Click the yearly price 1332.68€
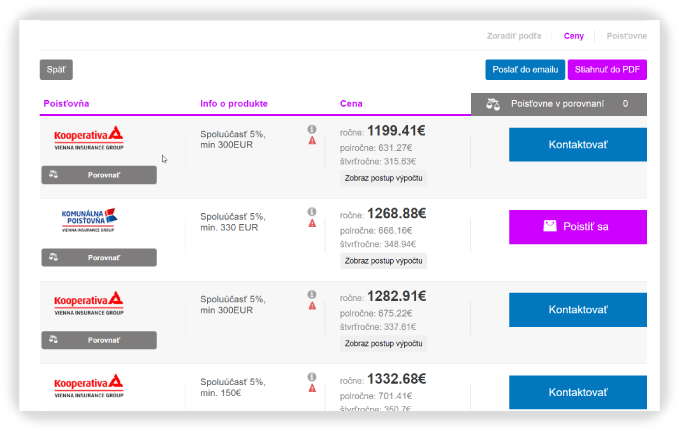Screen dimensions: 679x431 (x=397, y=379)
